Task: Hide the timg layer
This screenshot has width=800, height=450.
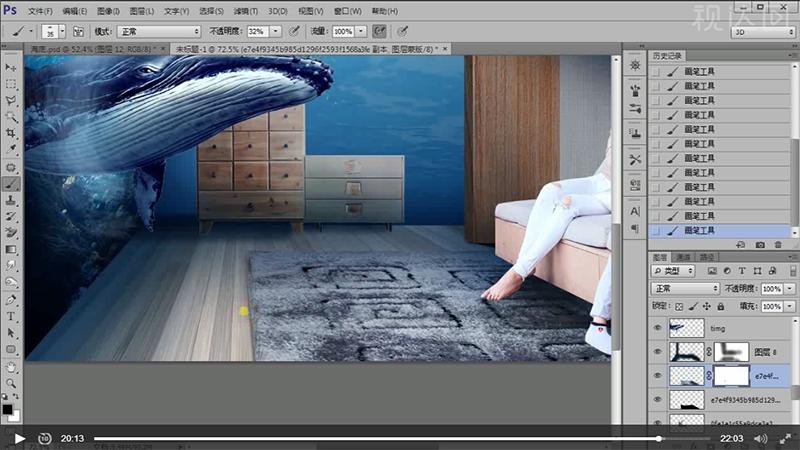Action: 657,327
